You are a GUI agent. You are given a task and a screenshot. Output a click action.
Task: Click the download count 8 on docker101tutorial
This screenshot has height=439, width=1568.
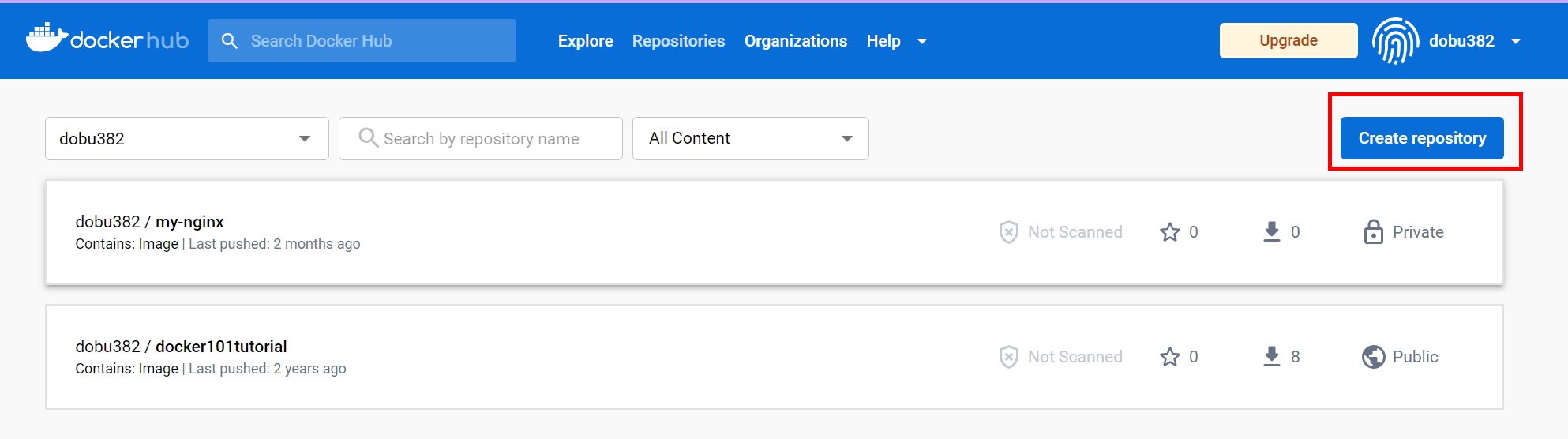click(x=1296, y=357)
